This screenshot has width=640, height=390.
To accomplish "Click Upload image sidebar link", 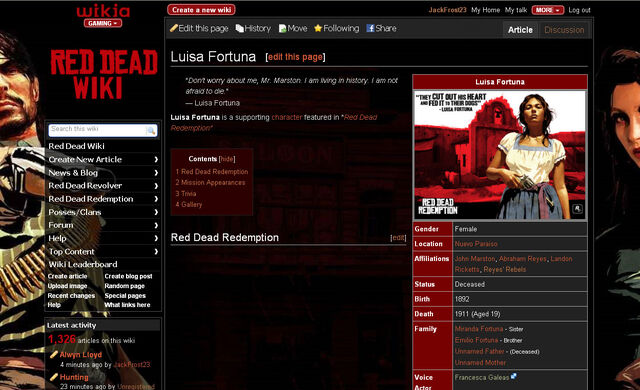I will 67,286.
